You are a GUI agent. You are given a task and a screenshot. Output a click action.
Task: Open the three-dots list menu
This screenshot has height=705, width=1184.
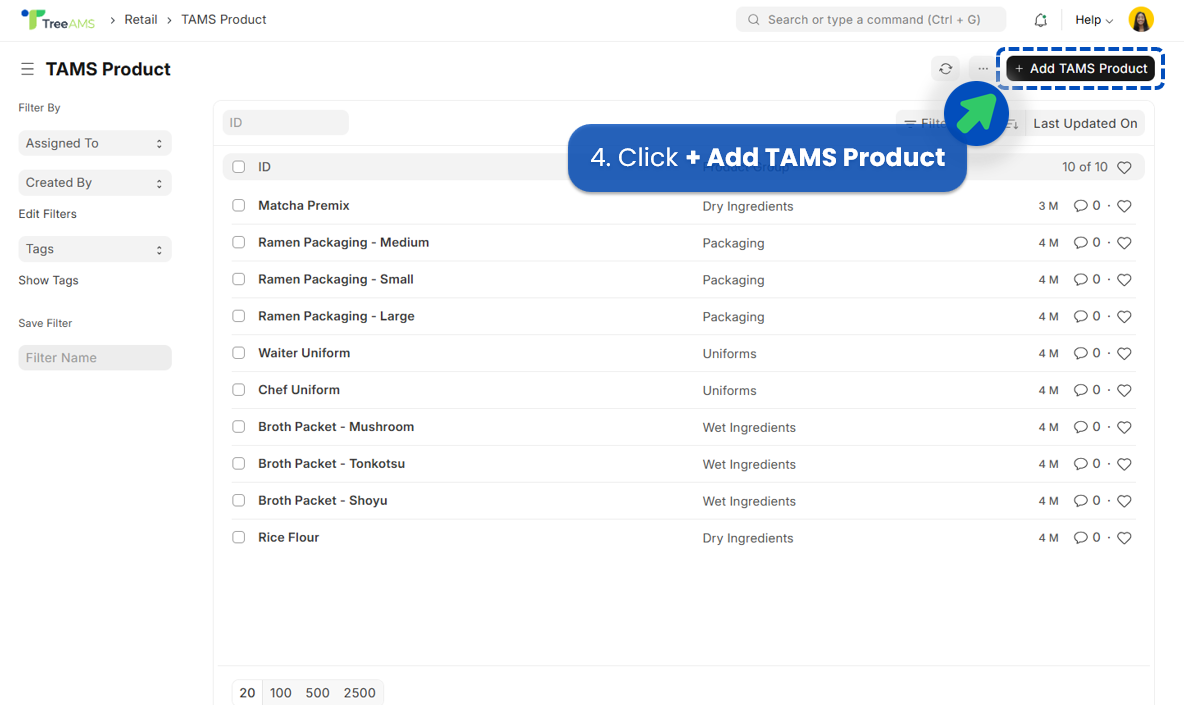982,69
